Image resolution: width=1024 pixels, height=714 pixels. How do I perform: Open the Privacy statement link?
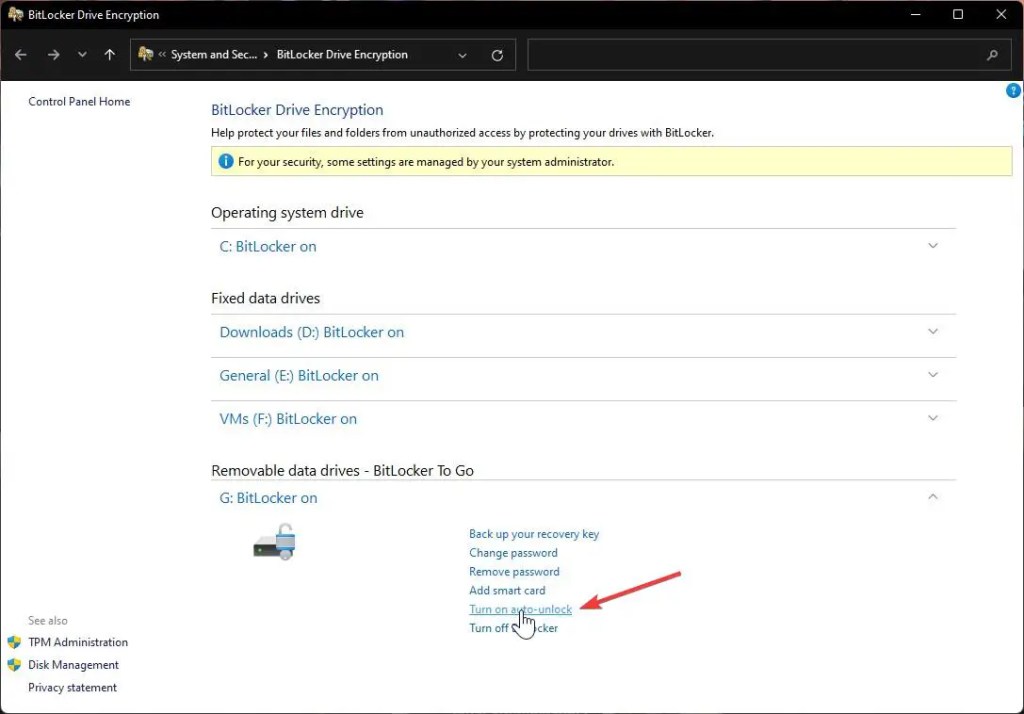pos(72,687)
